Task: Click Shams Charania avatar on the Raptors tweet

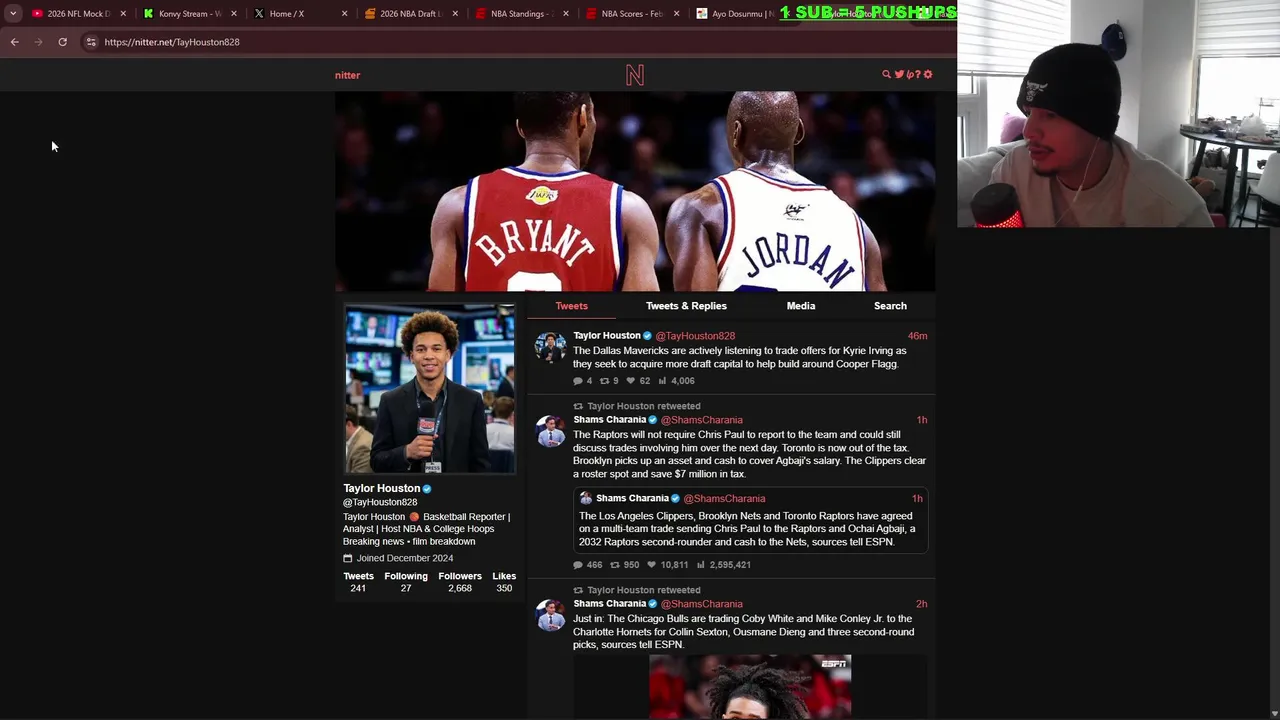Action: 550,431
